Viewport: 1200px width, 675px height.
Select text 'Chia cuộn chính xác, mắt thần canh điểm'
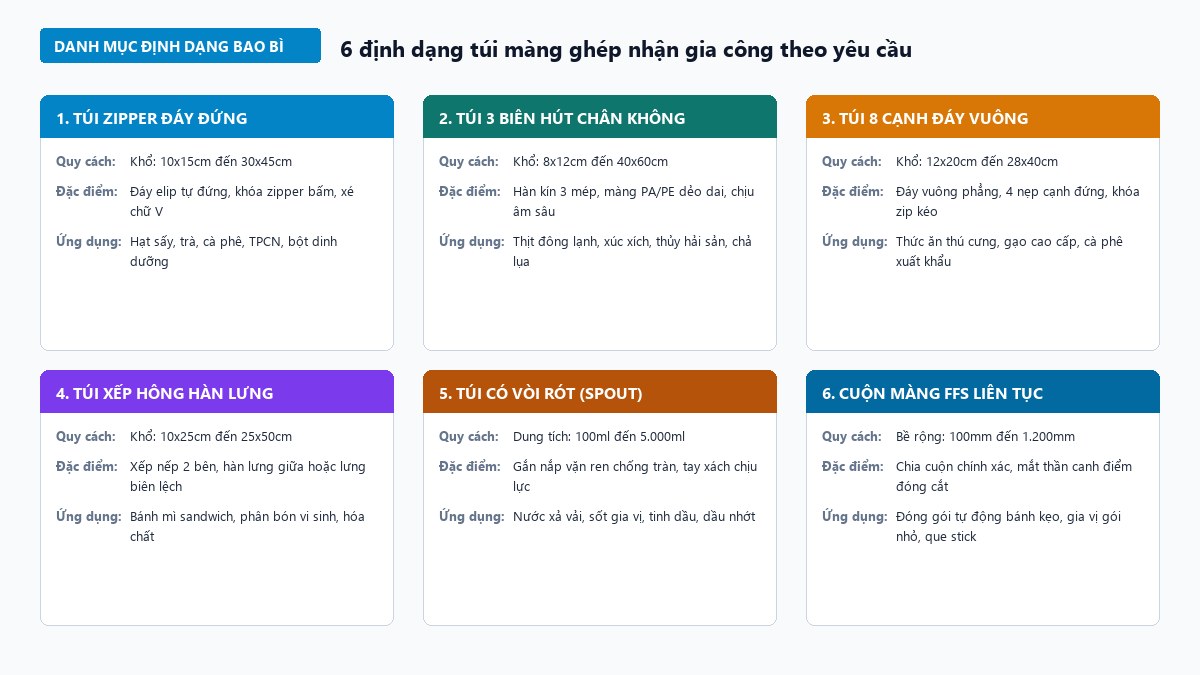pos(1014,466)
